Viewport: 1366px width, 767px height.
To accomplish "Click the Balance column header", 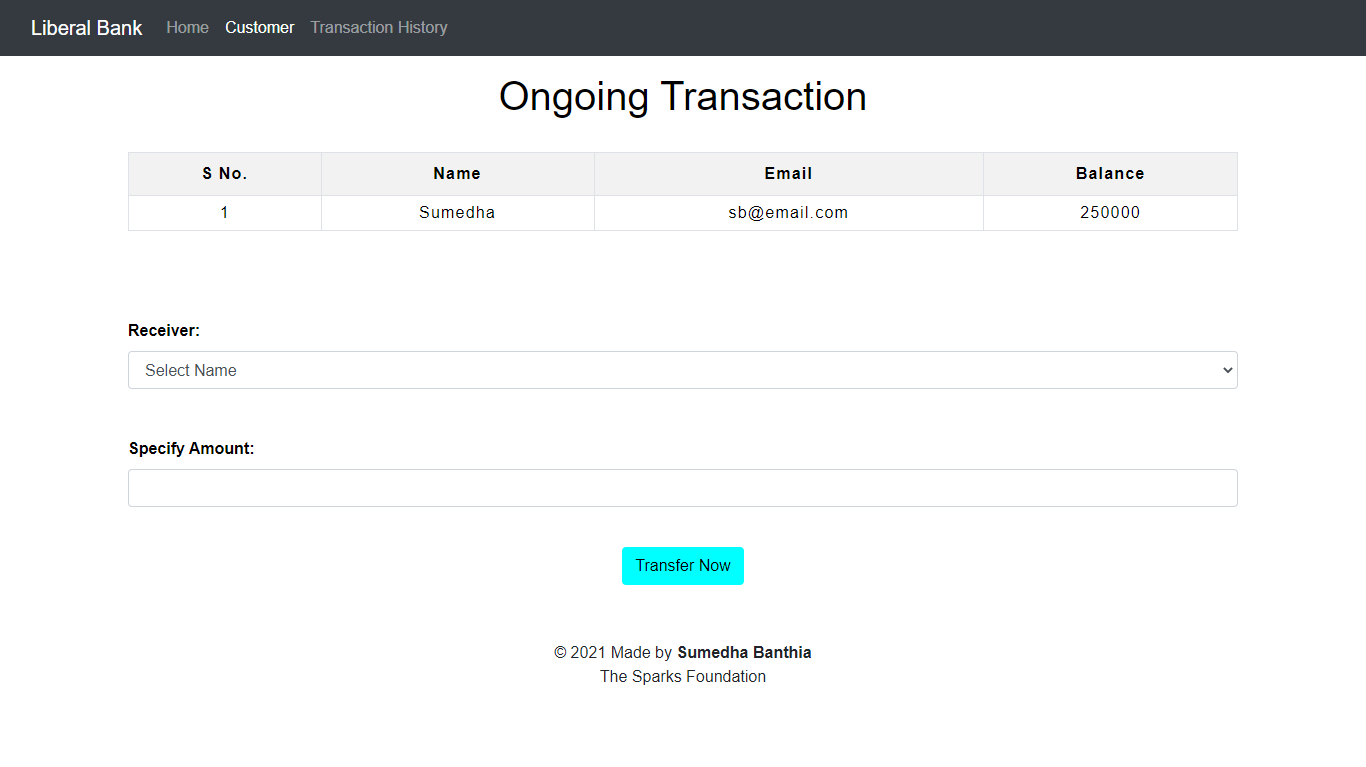I will point(1109,173).
